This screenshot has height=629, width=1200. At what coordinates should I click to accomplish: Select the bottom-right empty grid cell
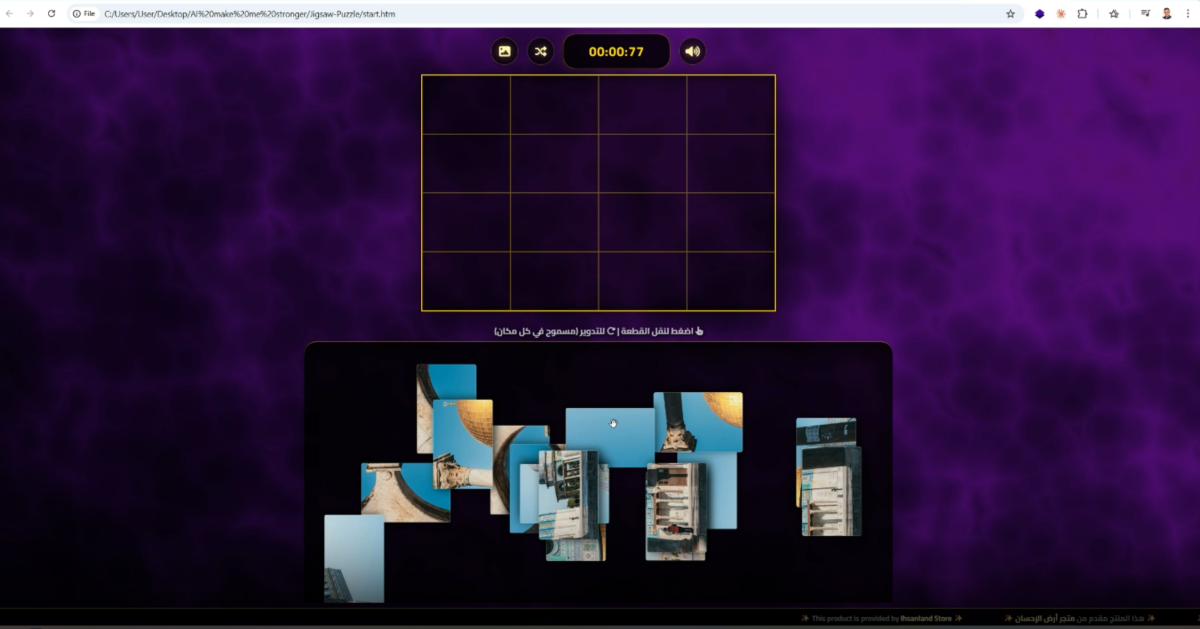click(731, 281)
